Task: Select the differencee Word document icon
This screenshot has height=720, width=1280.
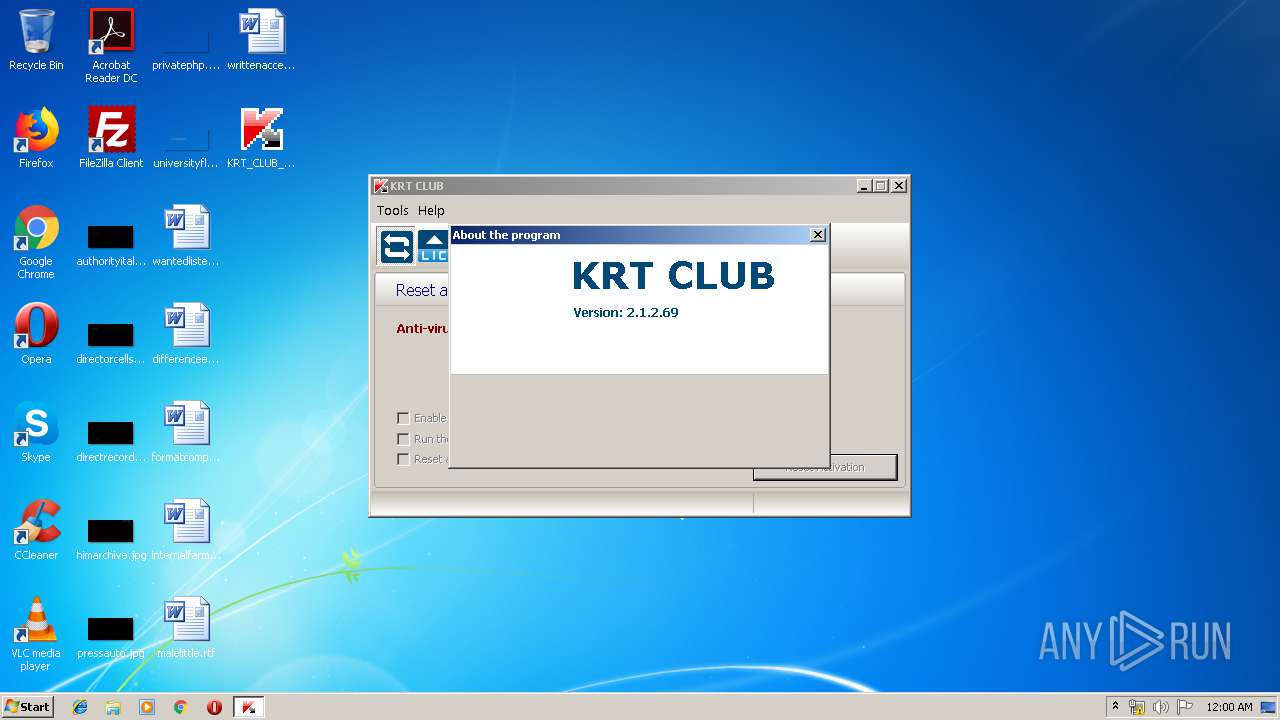Action: point(186,335)
